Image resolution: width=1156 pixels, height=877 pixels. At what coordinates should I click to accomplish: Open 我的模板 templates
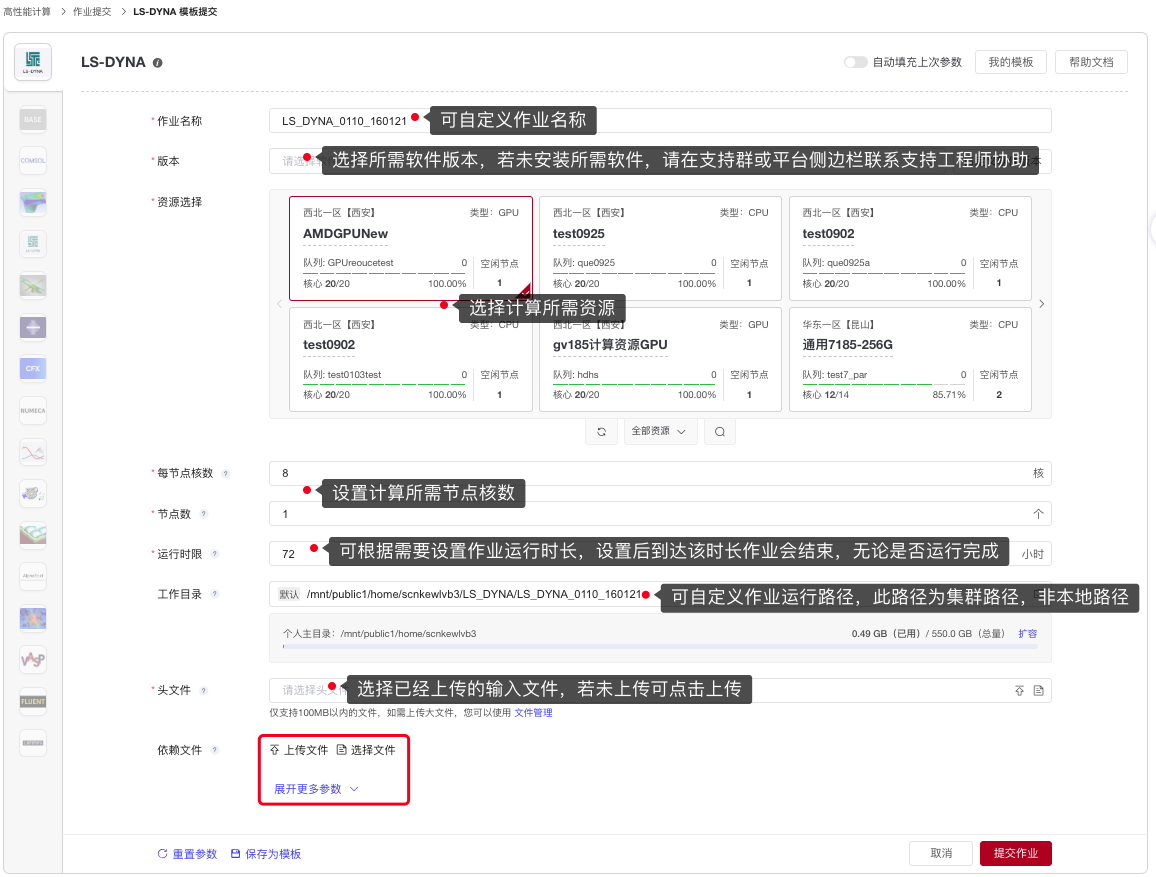pyautogui.click(x=1010, y=62)
